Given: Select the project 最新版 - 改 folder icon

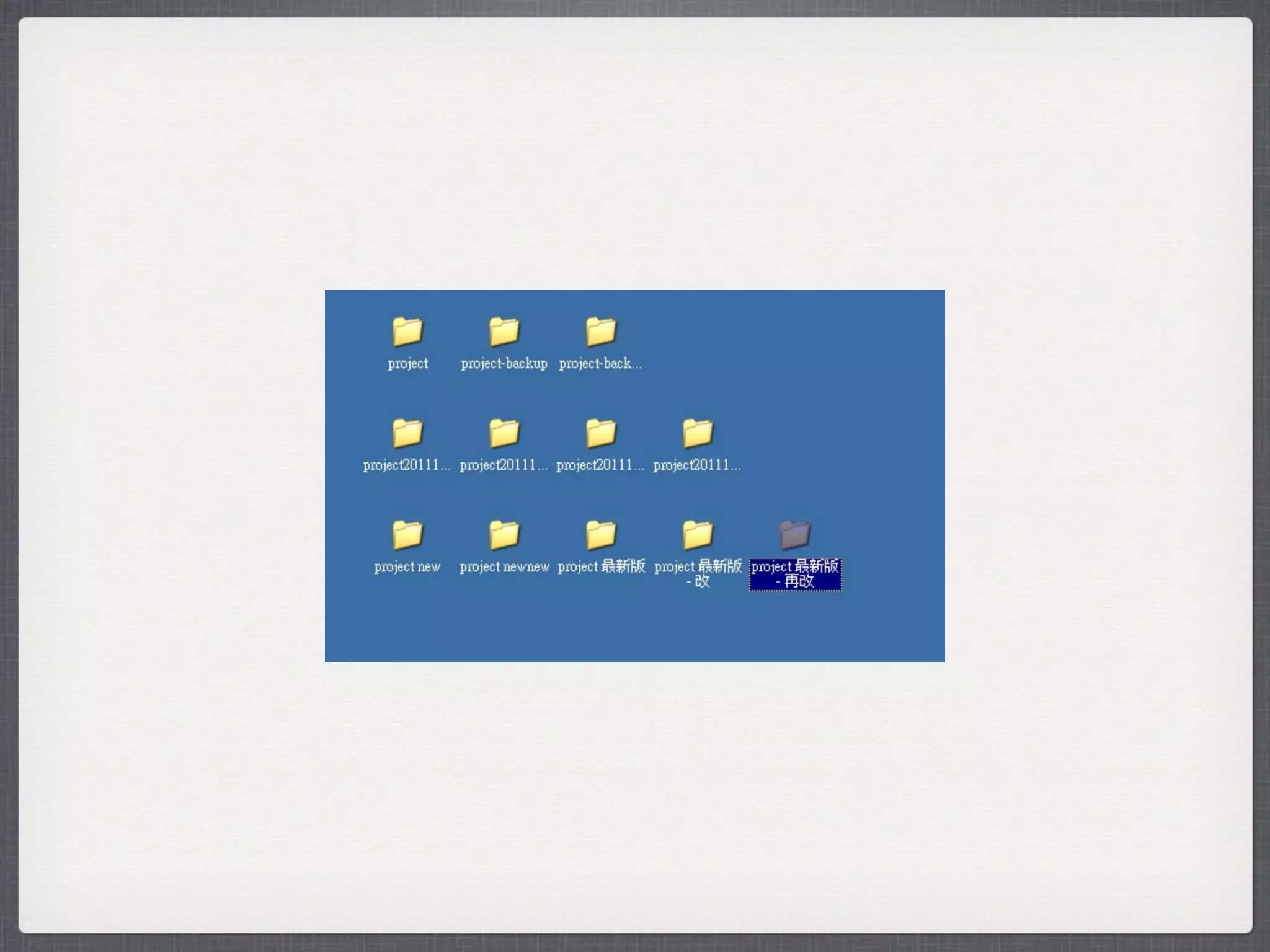Looking at the screenshot, I should click(697, 534).
